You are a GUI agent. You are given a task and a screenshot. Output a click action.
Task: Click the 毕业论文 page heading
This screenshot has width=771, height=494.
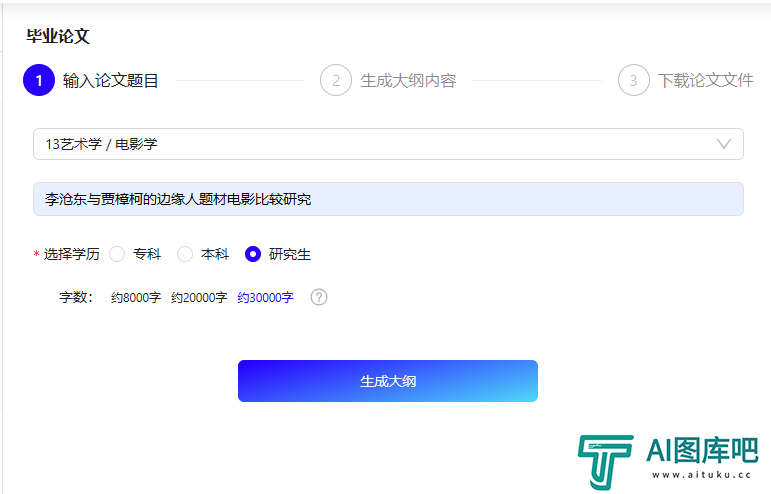(x=58, y=36)
